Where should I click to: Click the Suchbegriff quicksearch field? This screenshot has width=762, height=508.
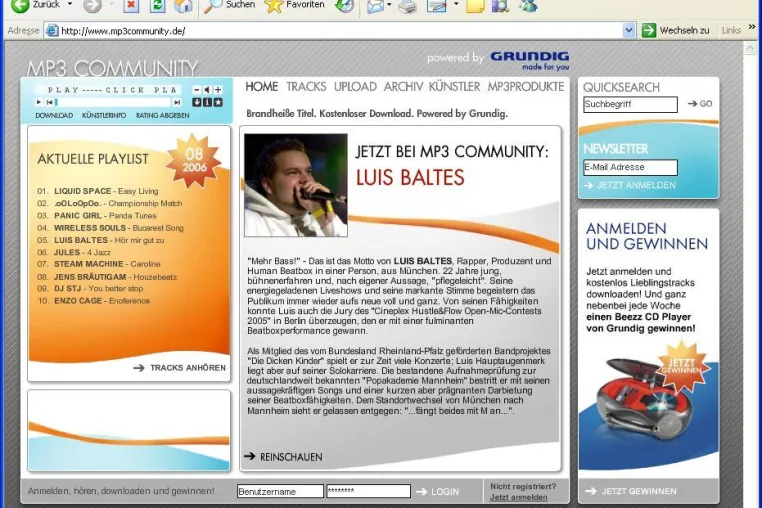(x=630, y=104)
